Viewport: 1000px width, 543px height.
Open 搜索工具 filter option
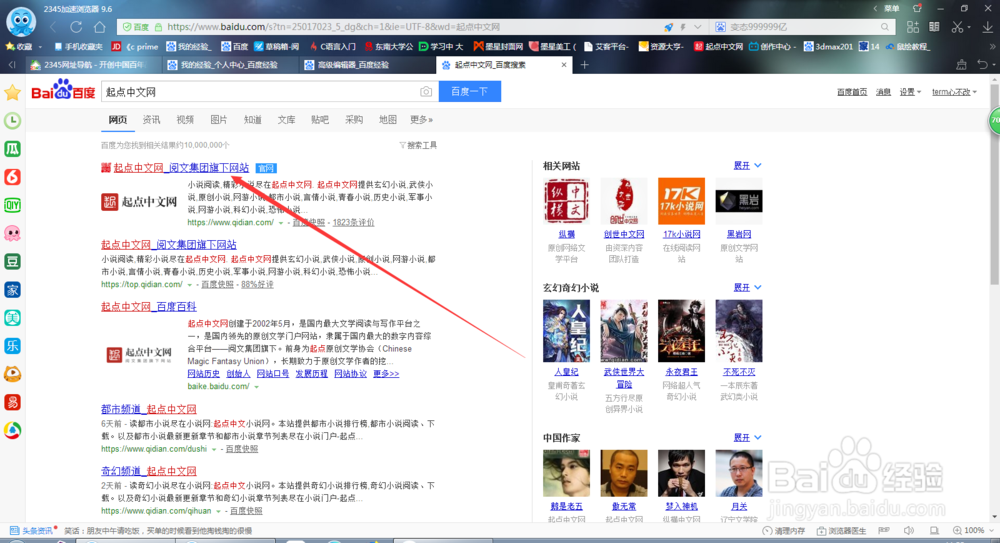click(418, 145)
